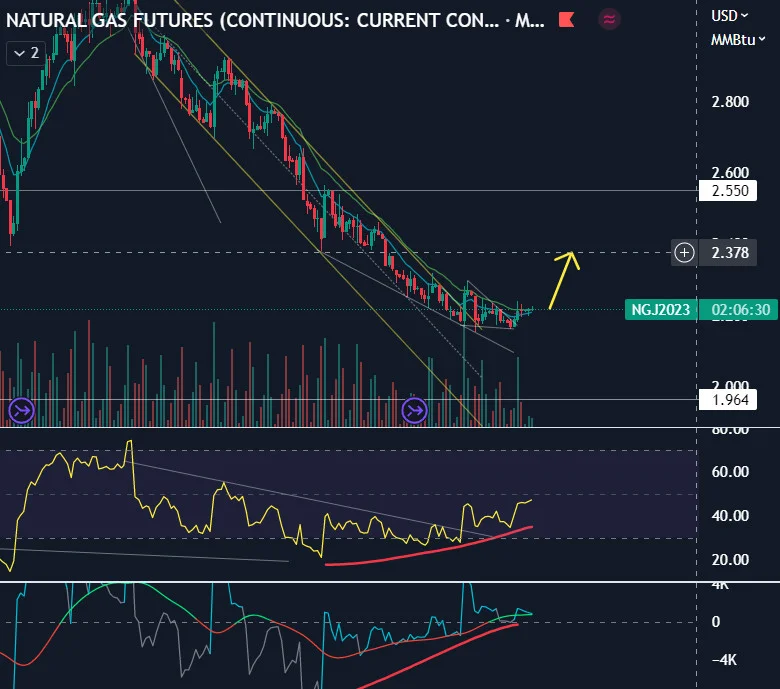Open the MMBtu unit dropdown
This screenshot has width=780, height=689.
[738, 40]
